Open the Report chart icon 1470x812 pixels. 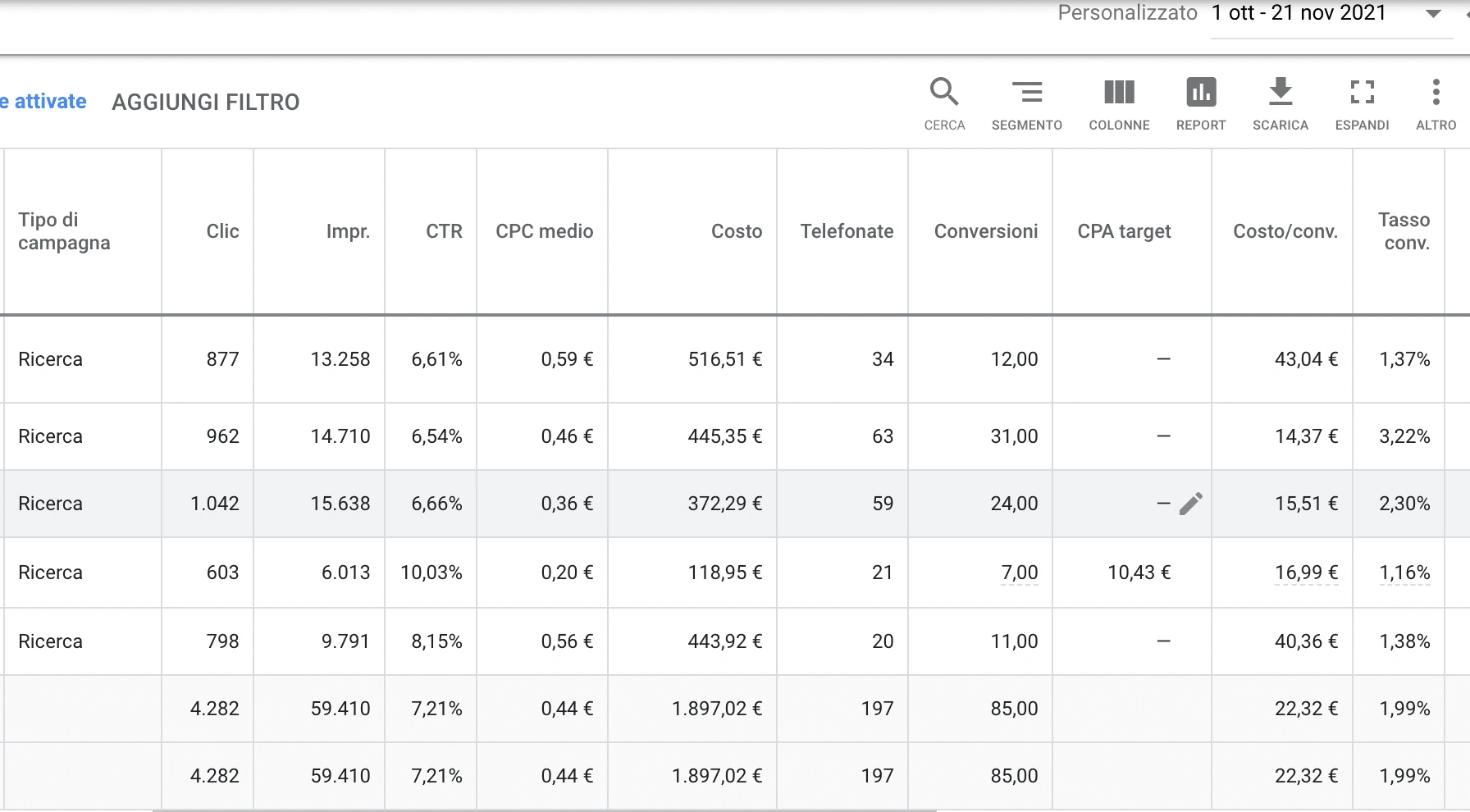pos(1201,103)
